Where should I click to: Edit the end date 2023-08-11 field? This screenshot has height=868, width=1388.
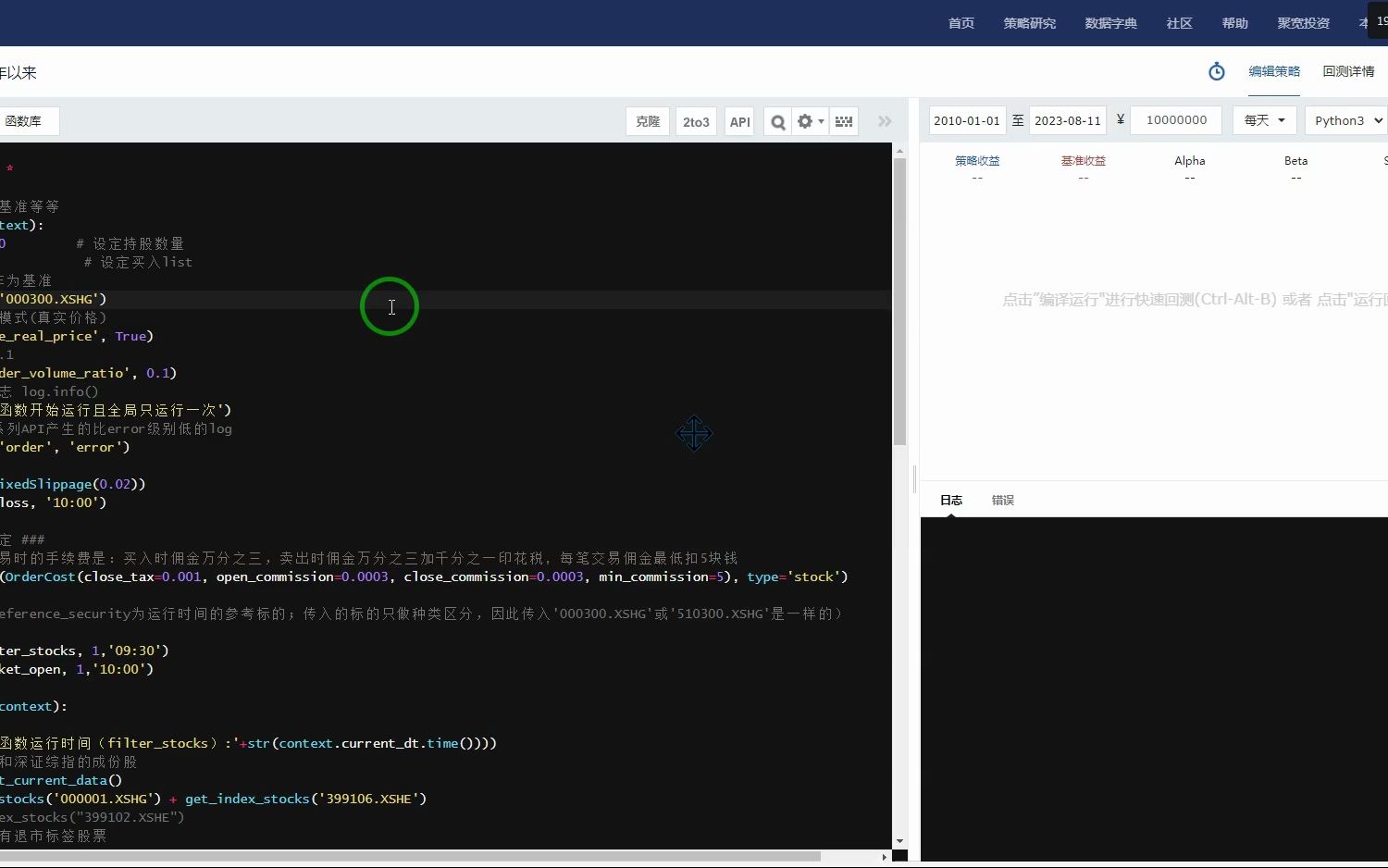pyautogui.click(x=1068, y=120)
